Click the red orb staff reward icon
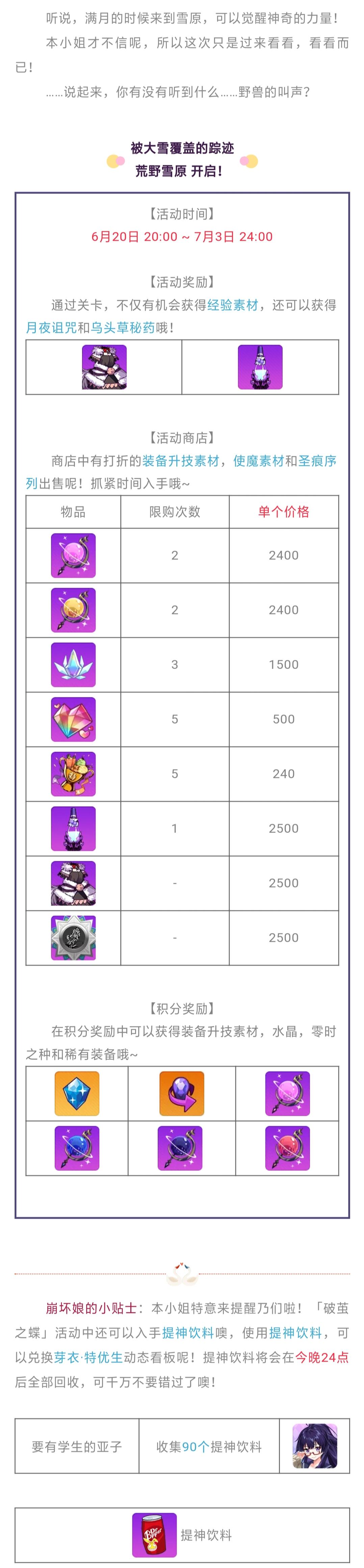Screen dimensions: 364x1568 point(287,1148)
